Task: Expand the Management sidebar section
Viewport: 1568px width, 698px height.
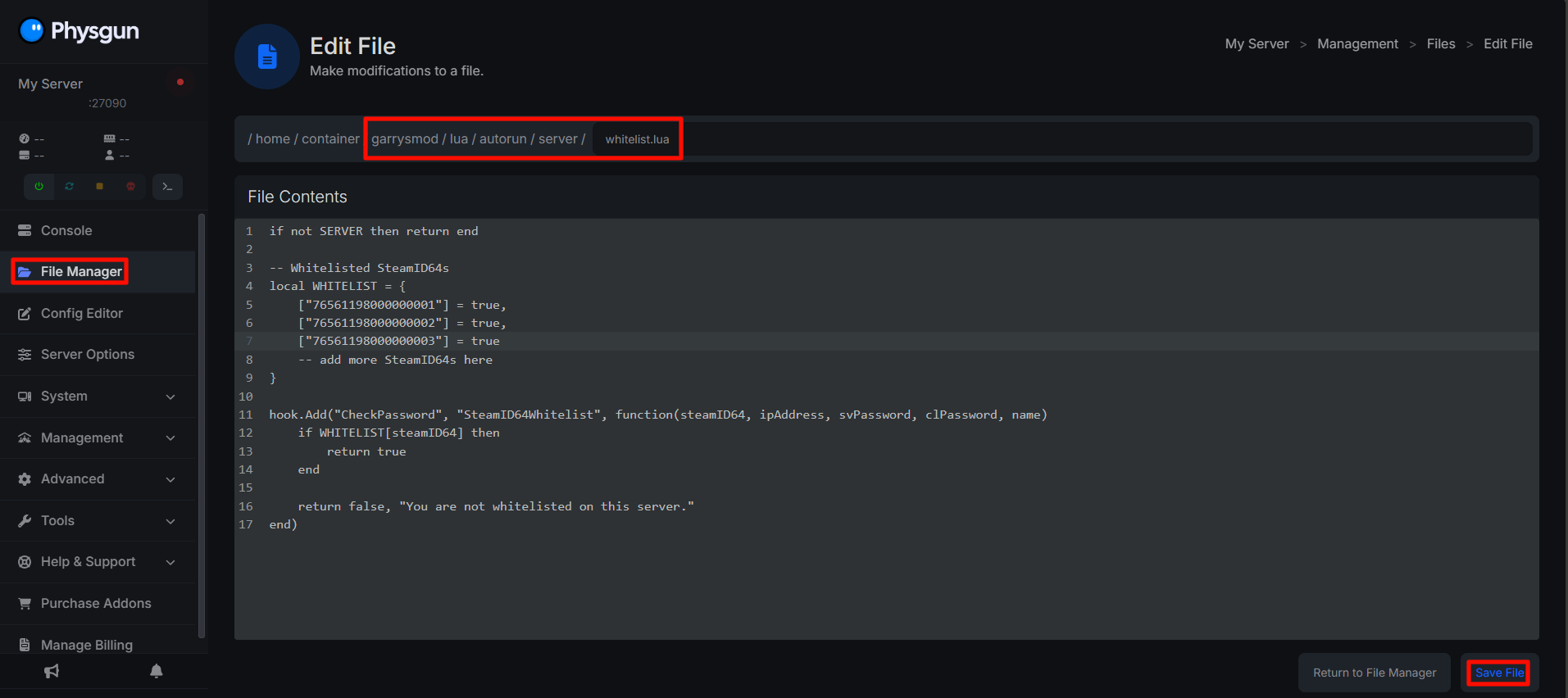Action: pos(97,438)
